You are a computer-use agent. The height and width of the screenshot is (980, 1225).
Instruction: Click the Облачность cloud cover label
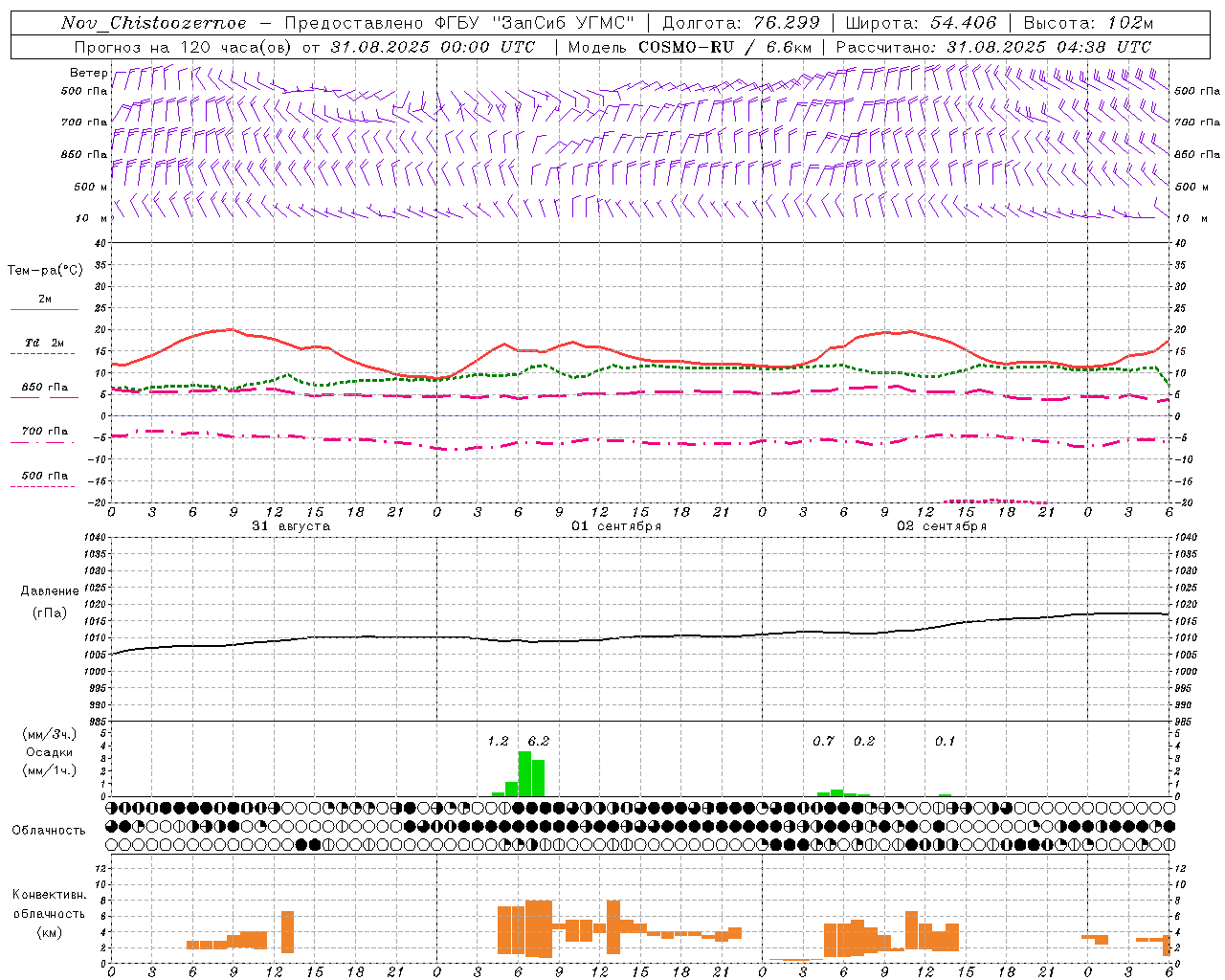(49, 831)
